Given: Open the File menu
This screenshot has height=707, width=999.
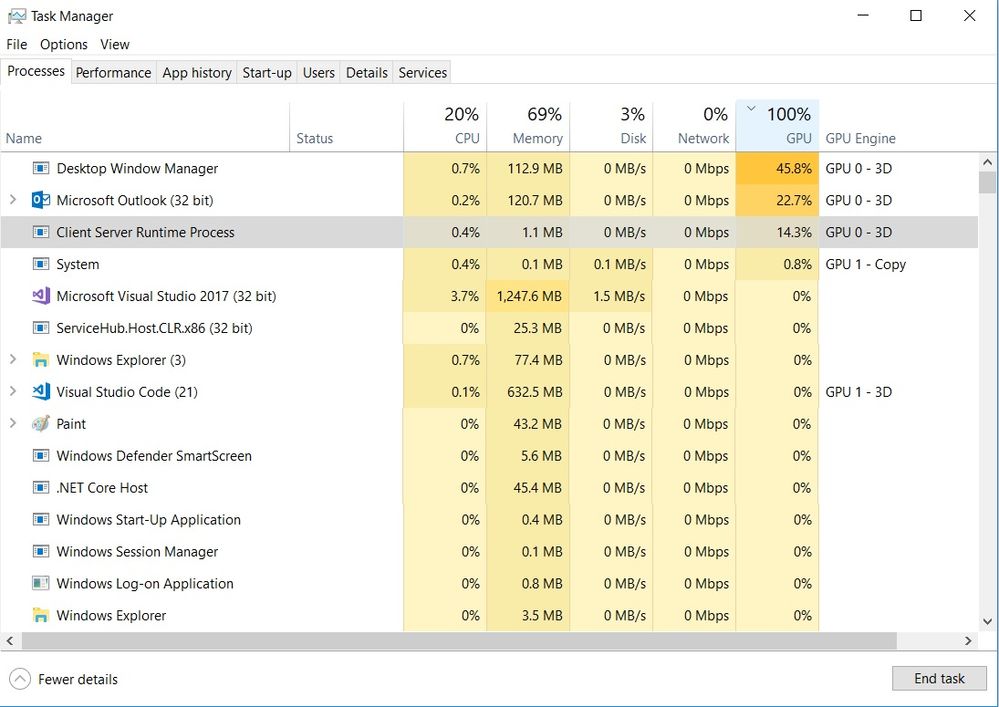Looking at the screenshot, I should point(17,45).
